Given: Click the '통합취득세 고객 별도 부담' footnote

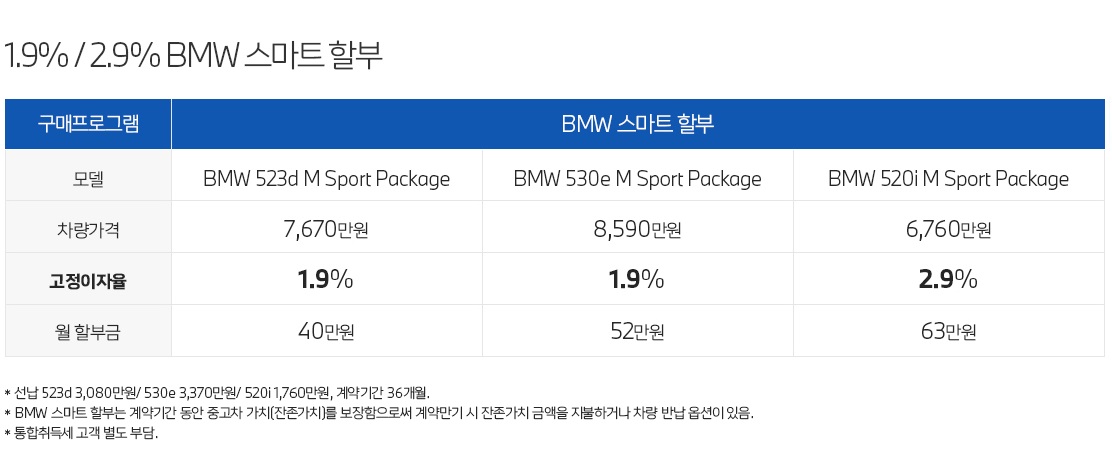Looking at the screenshot, I should click(x=82, y=432).
